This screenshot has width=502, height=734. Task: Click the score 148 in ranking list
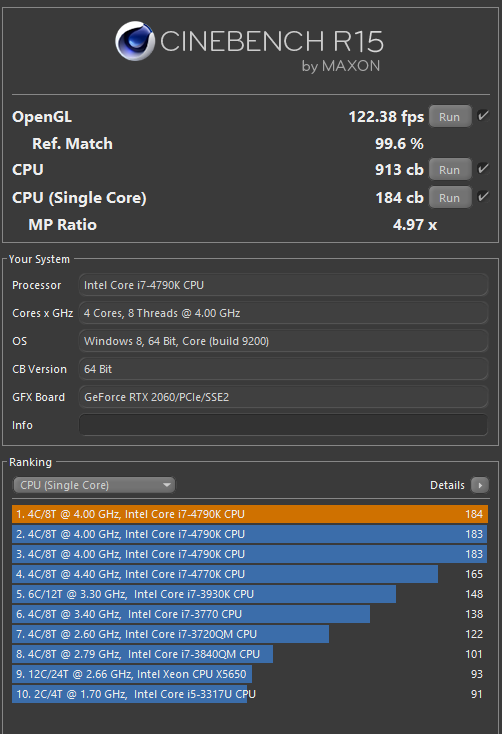coord(474,594)
